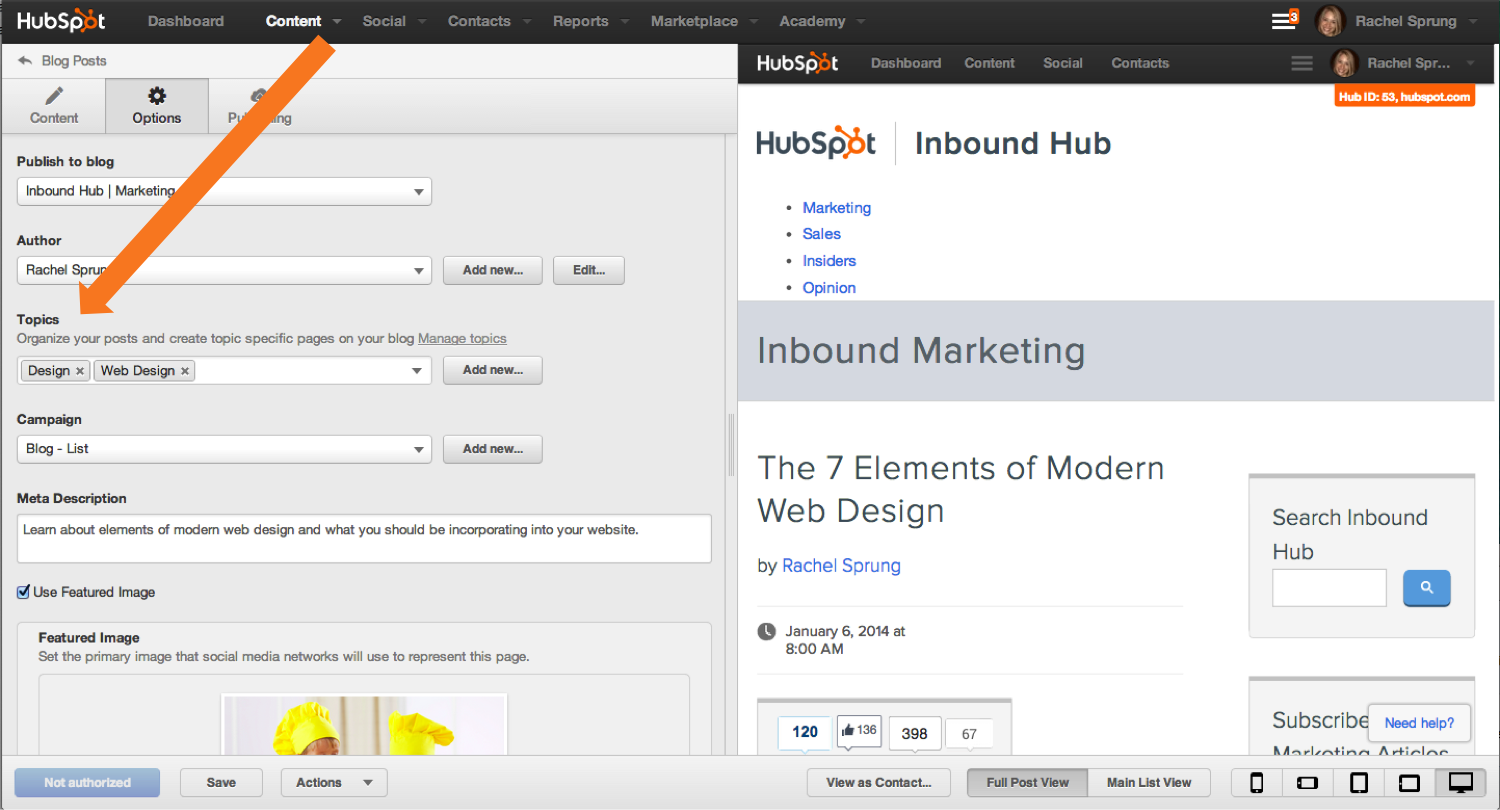Click Rachel Sprung's profile avatar in top bar
This screenshot has width=1500, height=810.
pos(1330,21)
